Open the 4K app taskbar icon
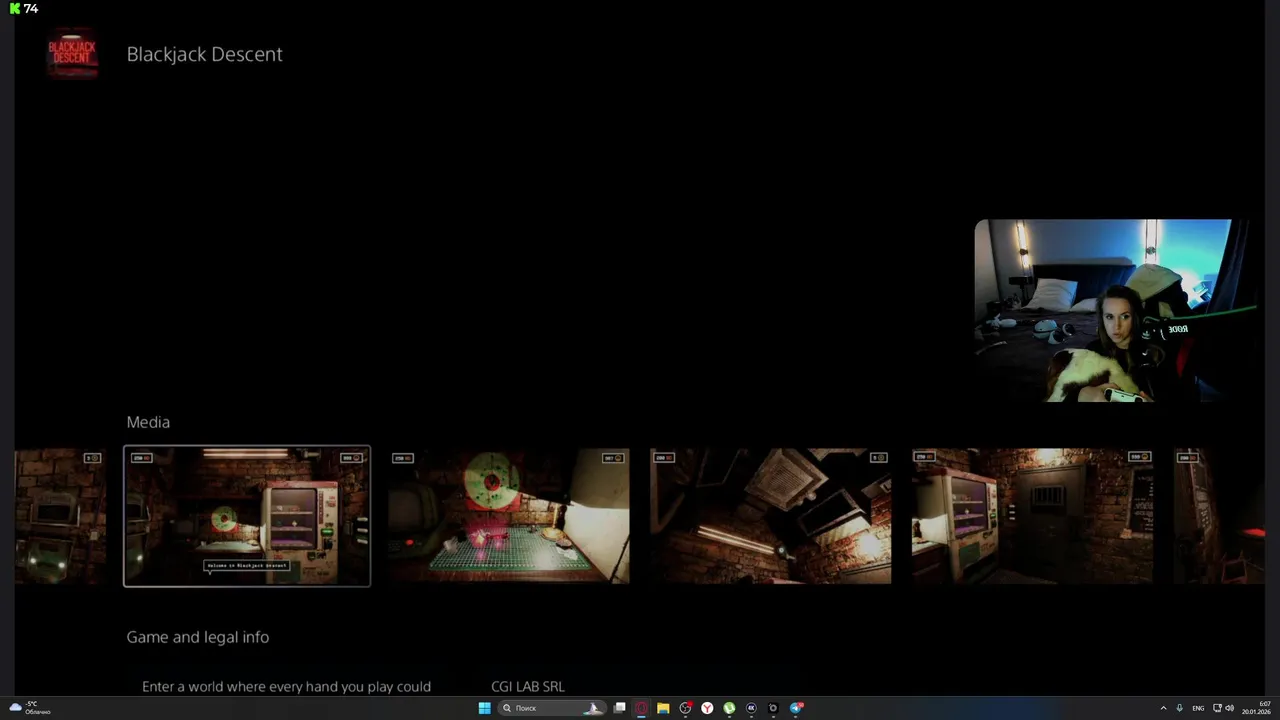1280x720 pixels. [751, 708]
